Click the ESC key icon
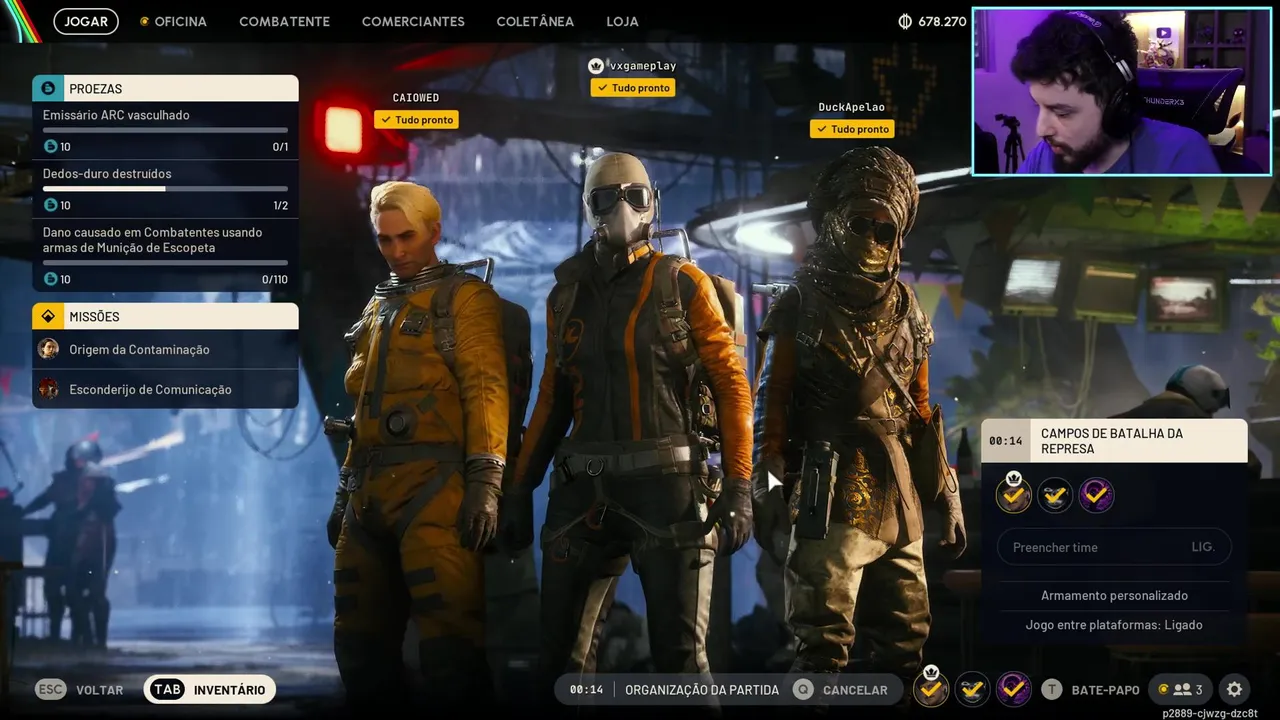 pyautogui.click(x=51, y=689)
